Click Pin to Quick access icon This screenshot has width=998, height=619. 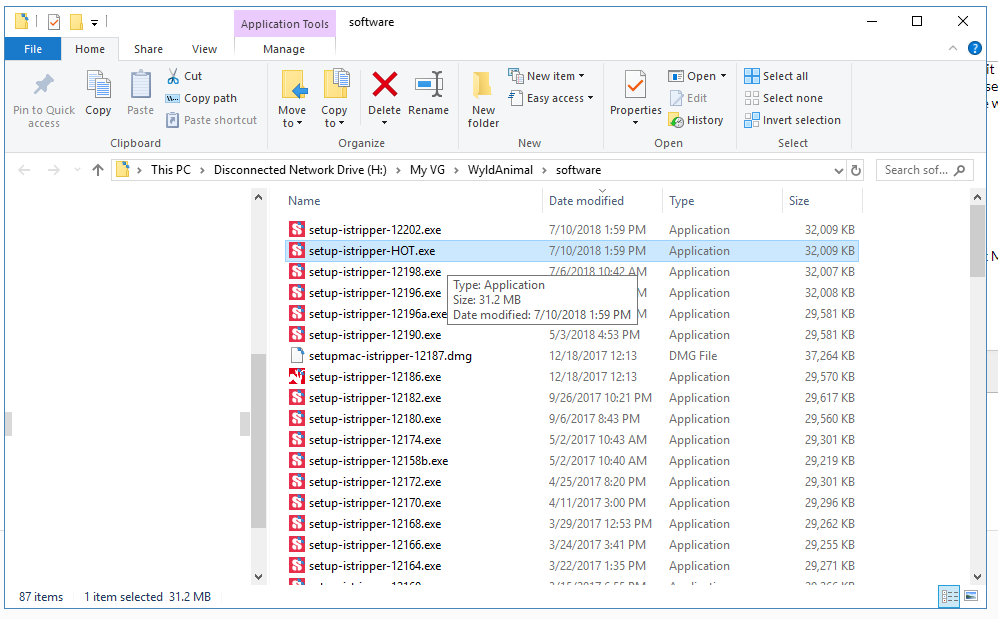43,85
